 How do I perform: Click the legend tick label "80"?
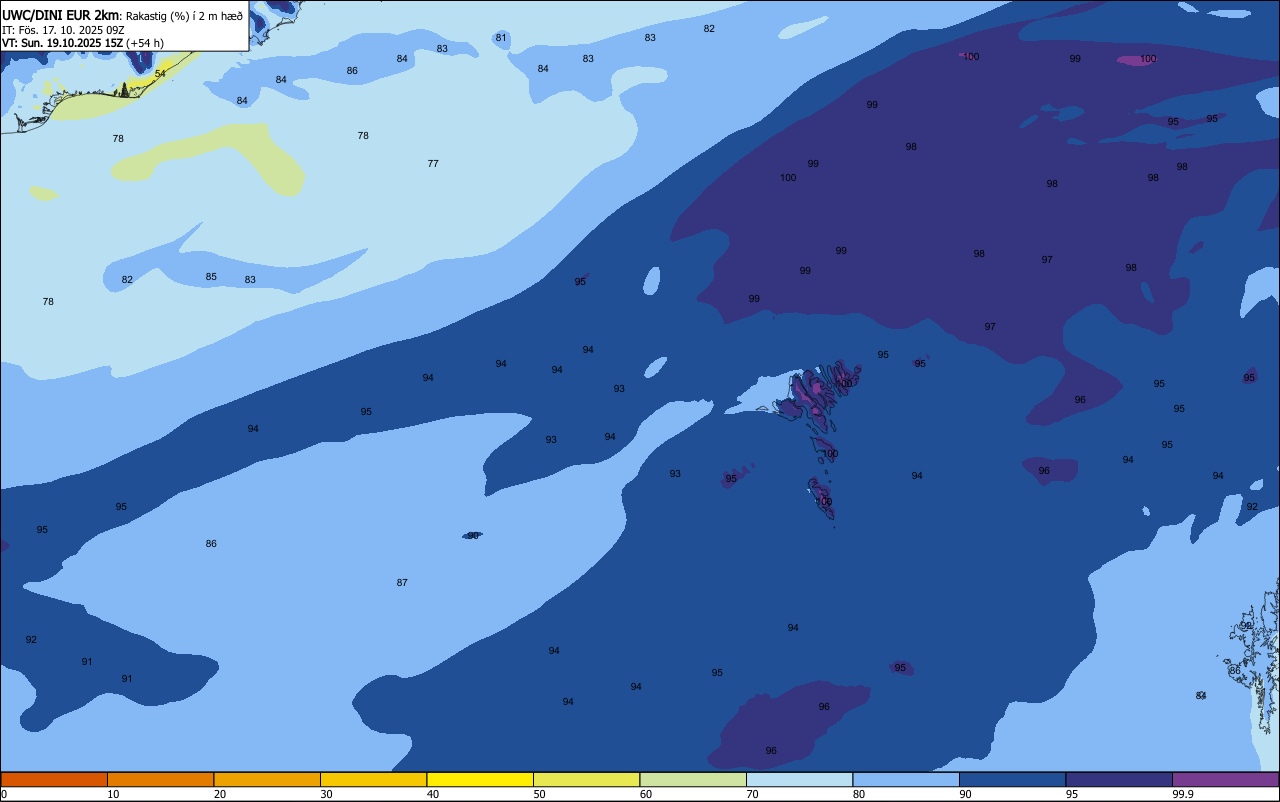858,794
